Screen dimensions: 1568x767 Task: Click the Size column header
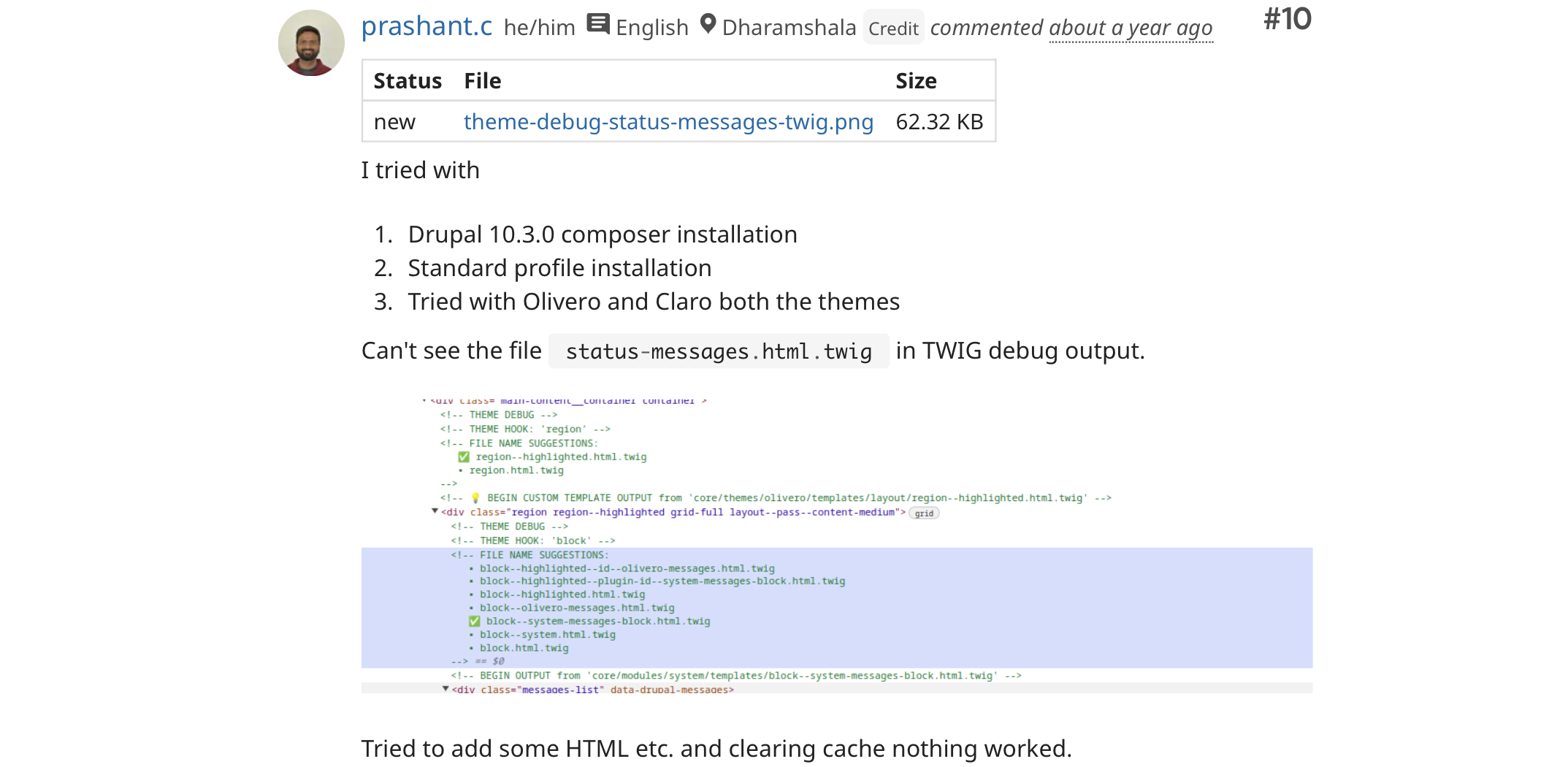click(x=916, y=81)
